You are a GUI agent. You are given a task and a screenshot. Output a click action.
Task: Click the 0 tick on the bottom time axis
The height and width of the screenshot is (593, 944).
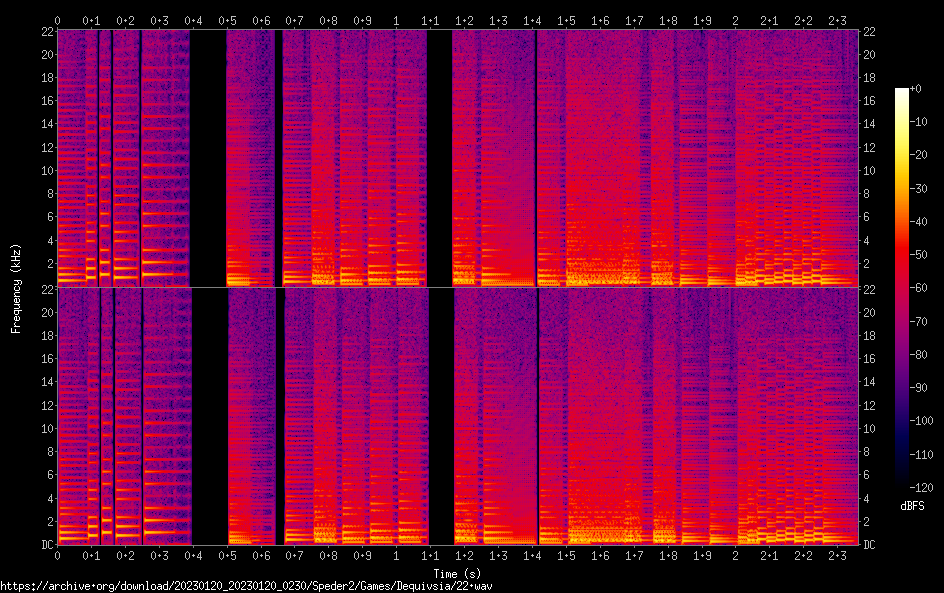[x=58, y=556]
